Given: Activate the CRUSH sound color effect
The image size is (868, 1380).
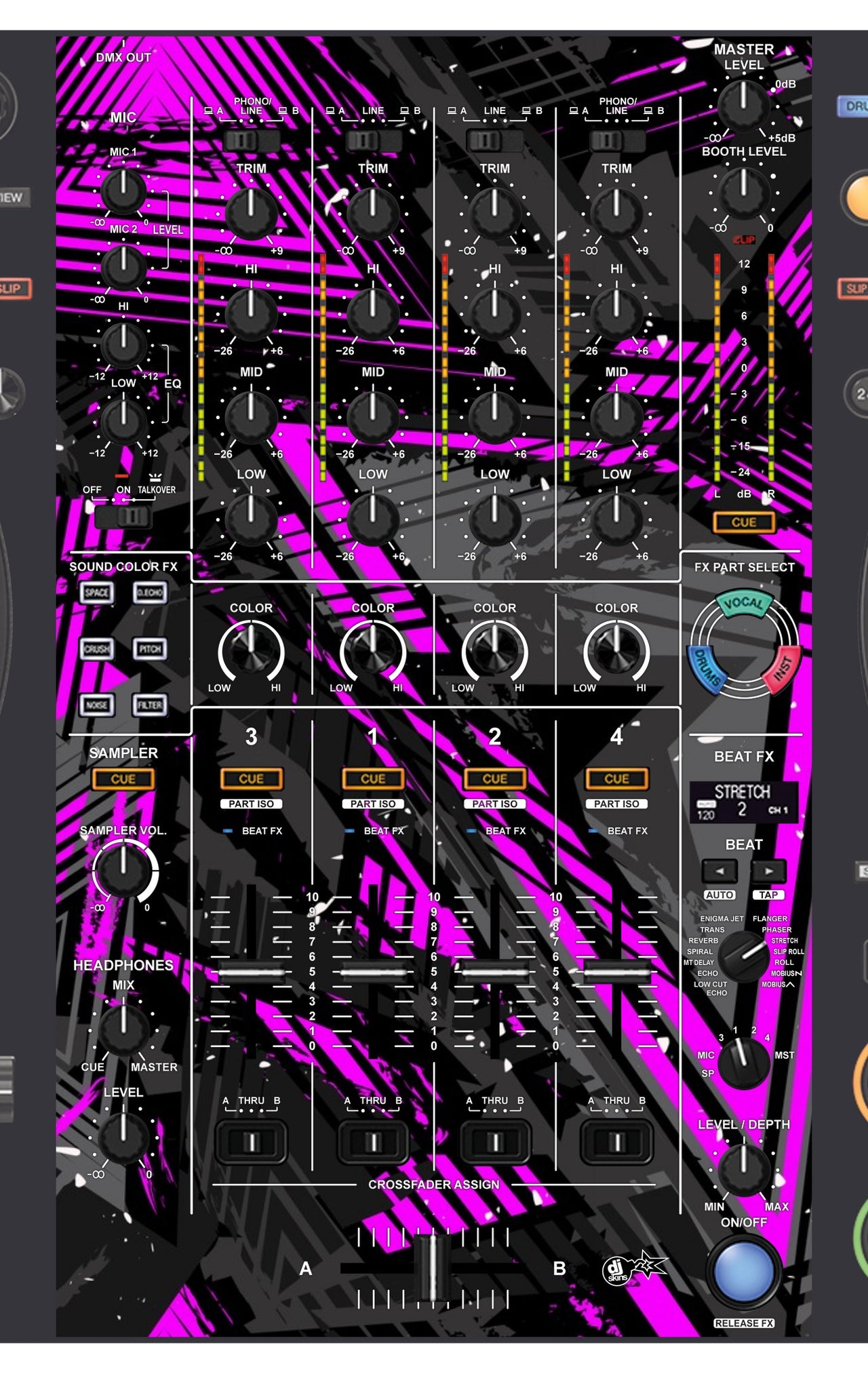Looking at the screenshot, I should [96, 649].
